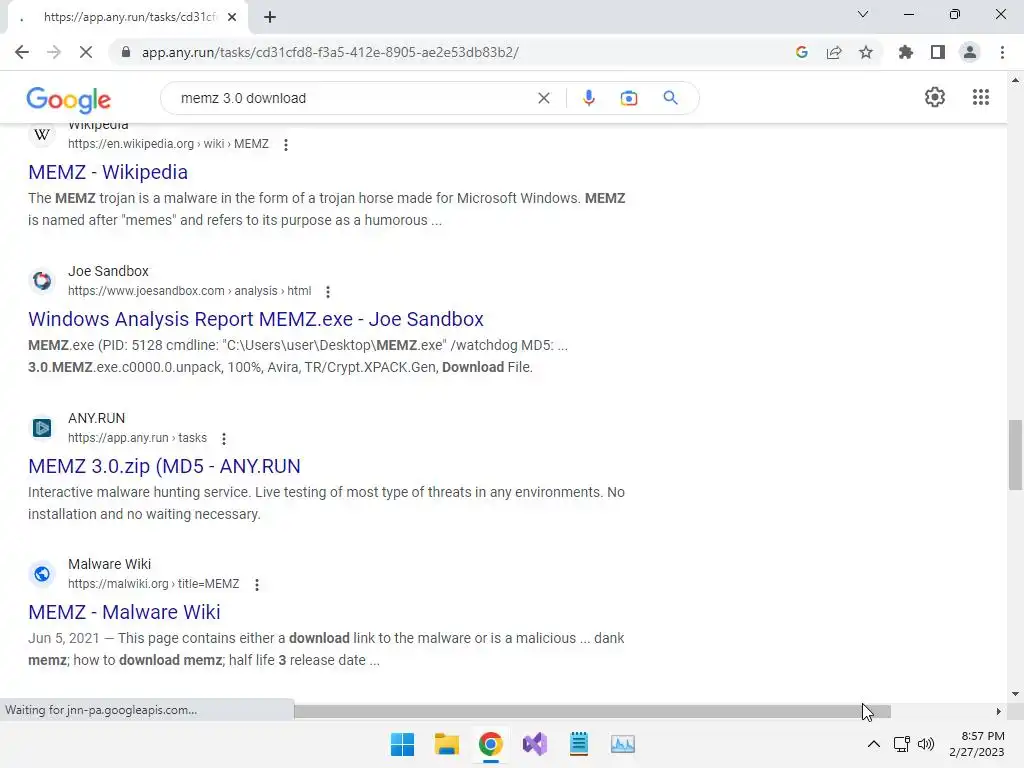Image resolution: width=1024 pixels, height=768 pixels.
Task: Start search by voice microphone
Action: (x=588, y=98)
